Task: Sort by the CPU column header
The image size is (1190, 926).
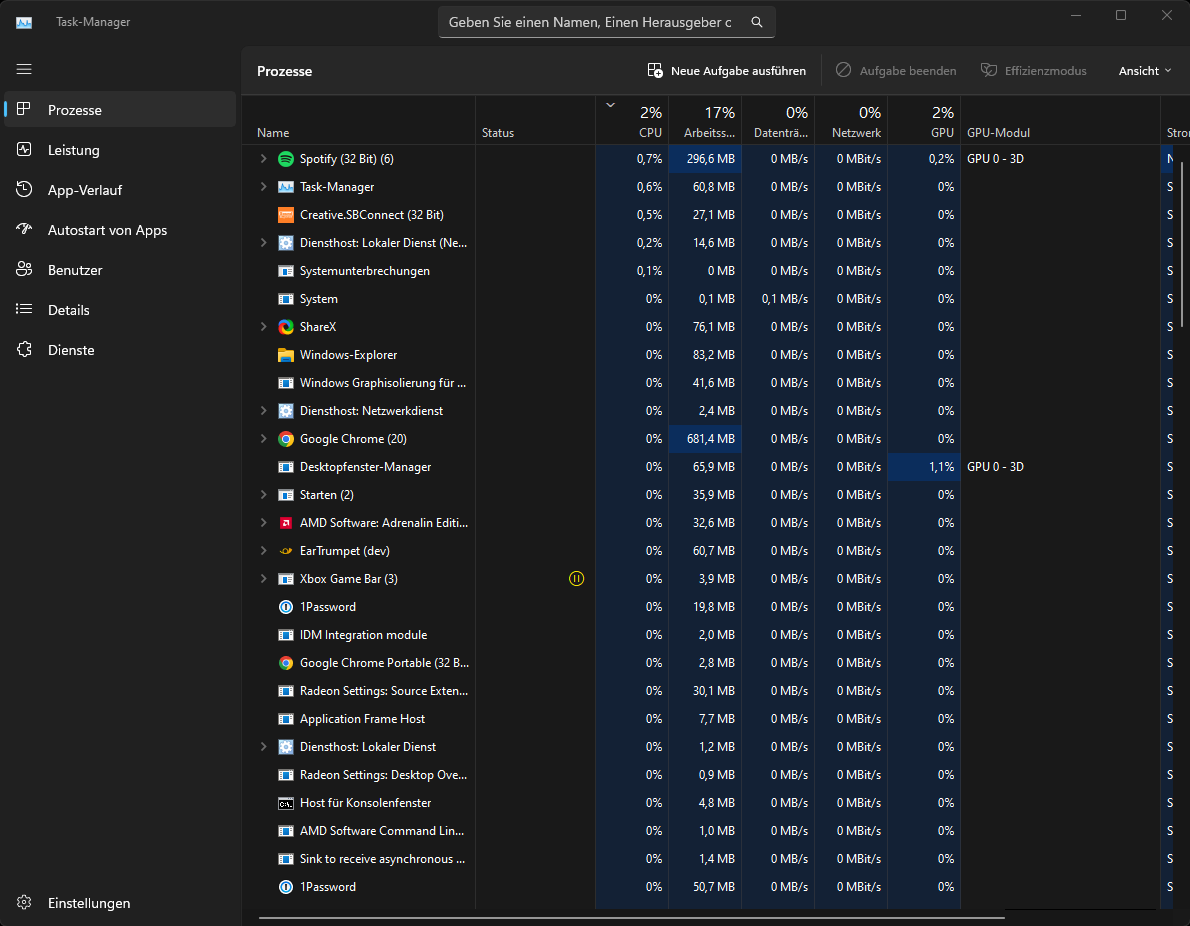Action: click(632, 121)
